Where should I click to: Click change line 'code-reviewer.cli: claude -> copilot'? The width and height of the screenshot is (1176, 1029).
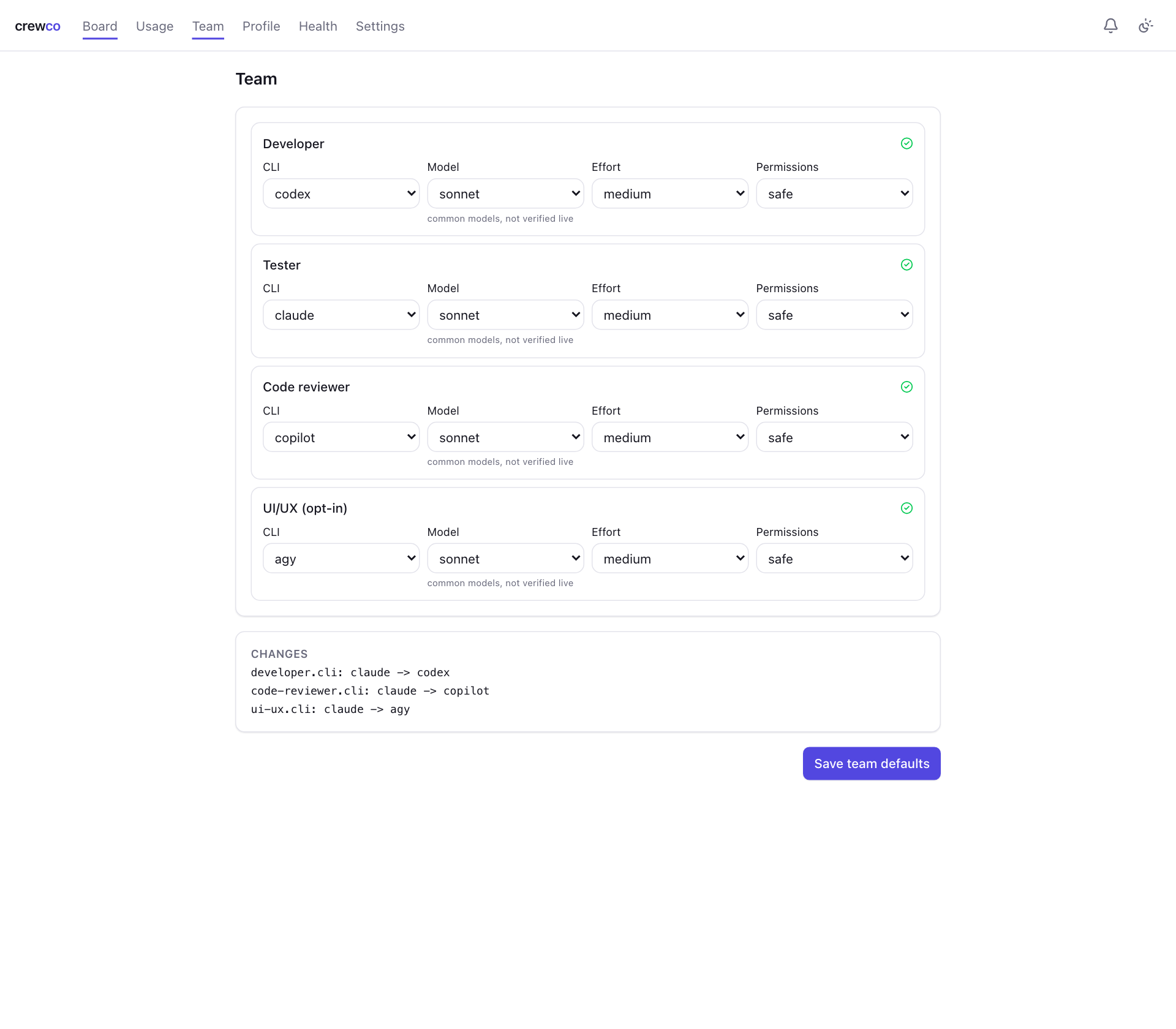coord(370,691)
